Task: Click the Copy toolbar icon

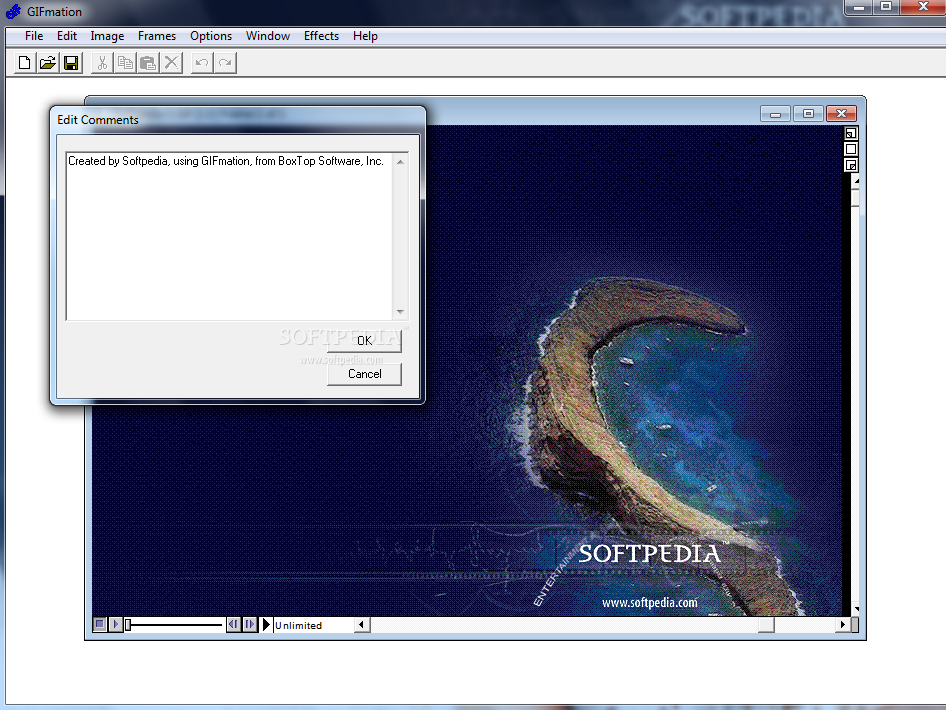Action: pos(125,63)
